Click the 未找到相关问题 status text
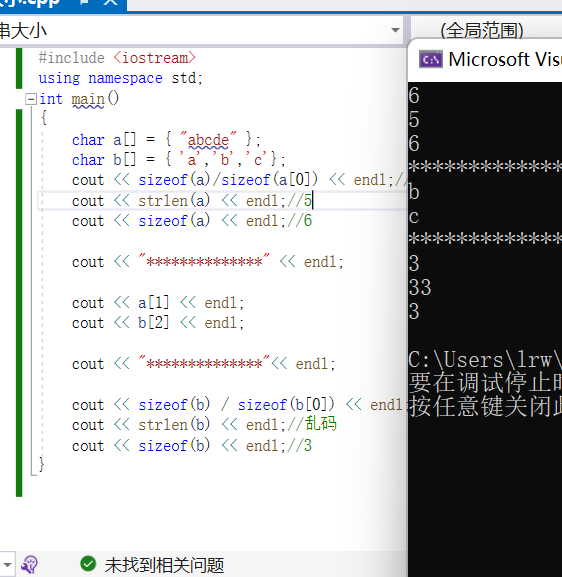 coord(164,565)
